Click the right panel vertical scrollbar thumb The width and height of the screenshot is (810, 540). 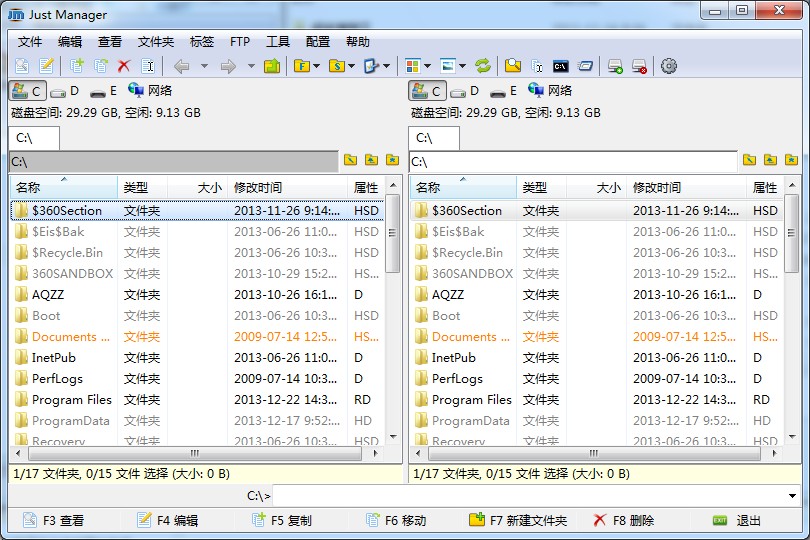coord(791,233)
